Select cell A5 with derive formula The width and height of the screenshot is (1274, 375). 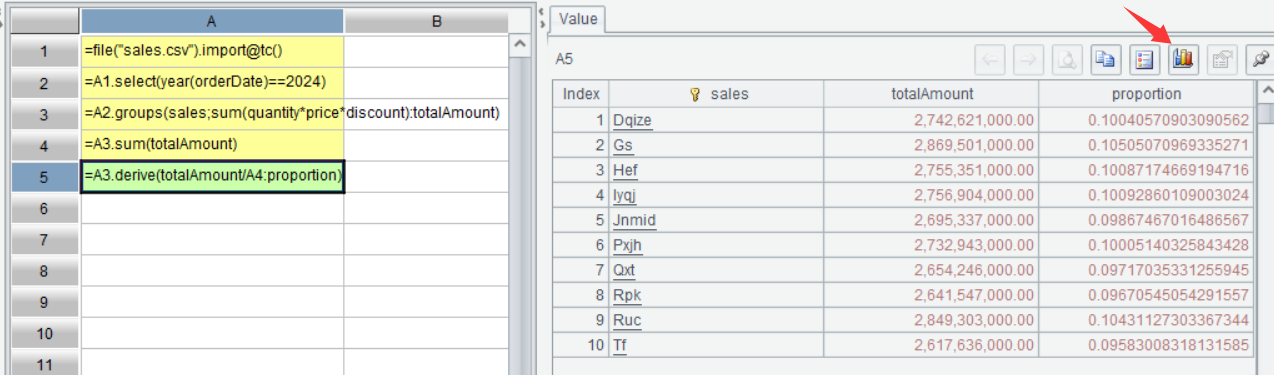coord(213,176)
